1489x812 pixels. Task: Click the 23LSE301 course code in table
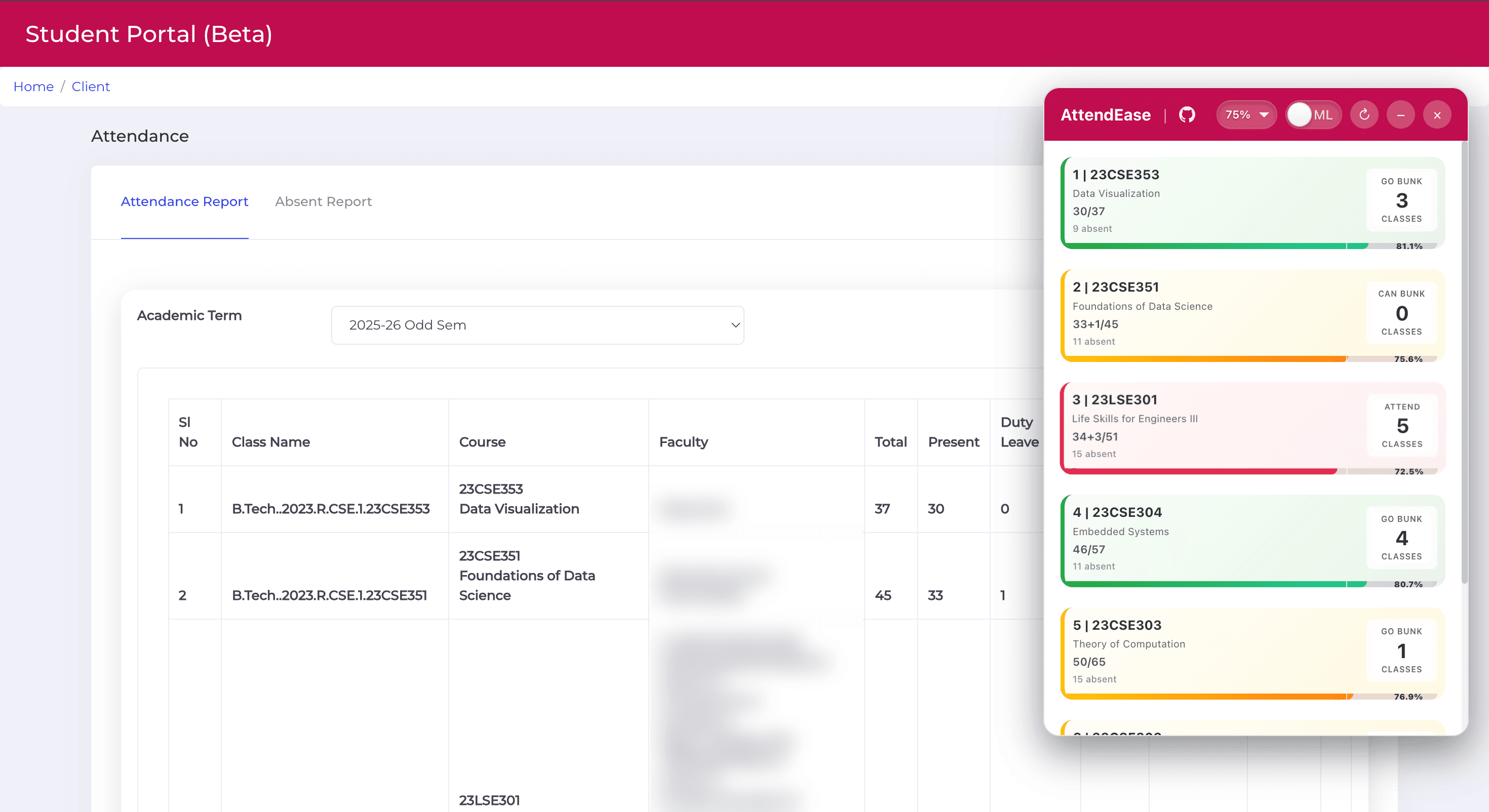(x=489, y=800)
